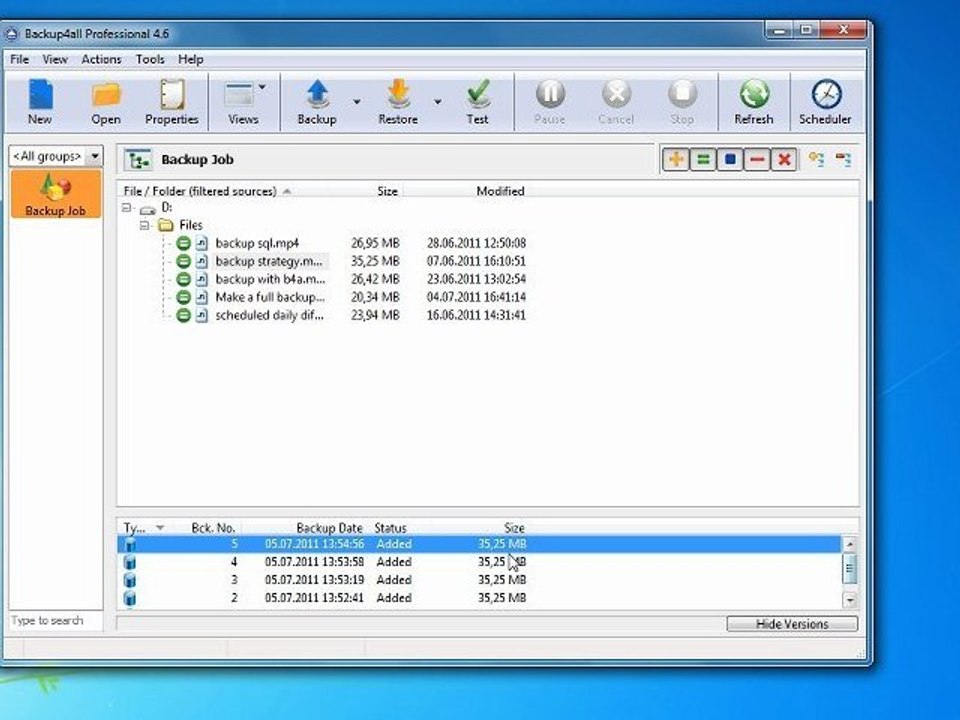Toggle the orange plus filter button
The height and width of the screenshot is (720, 960).
coord(676,160)
